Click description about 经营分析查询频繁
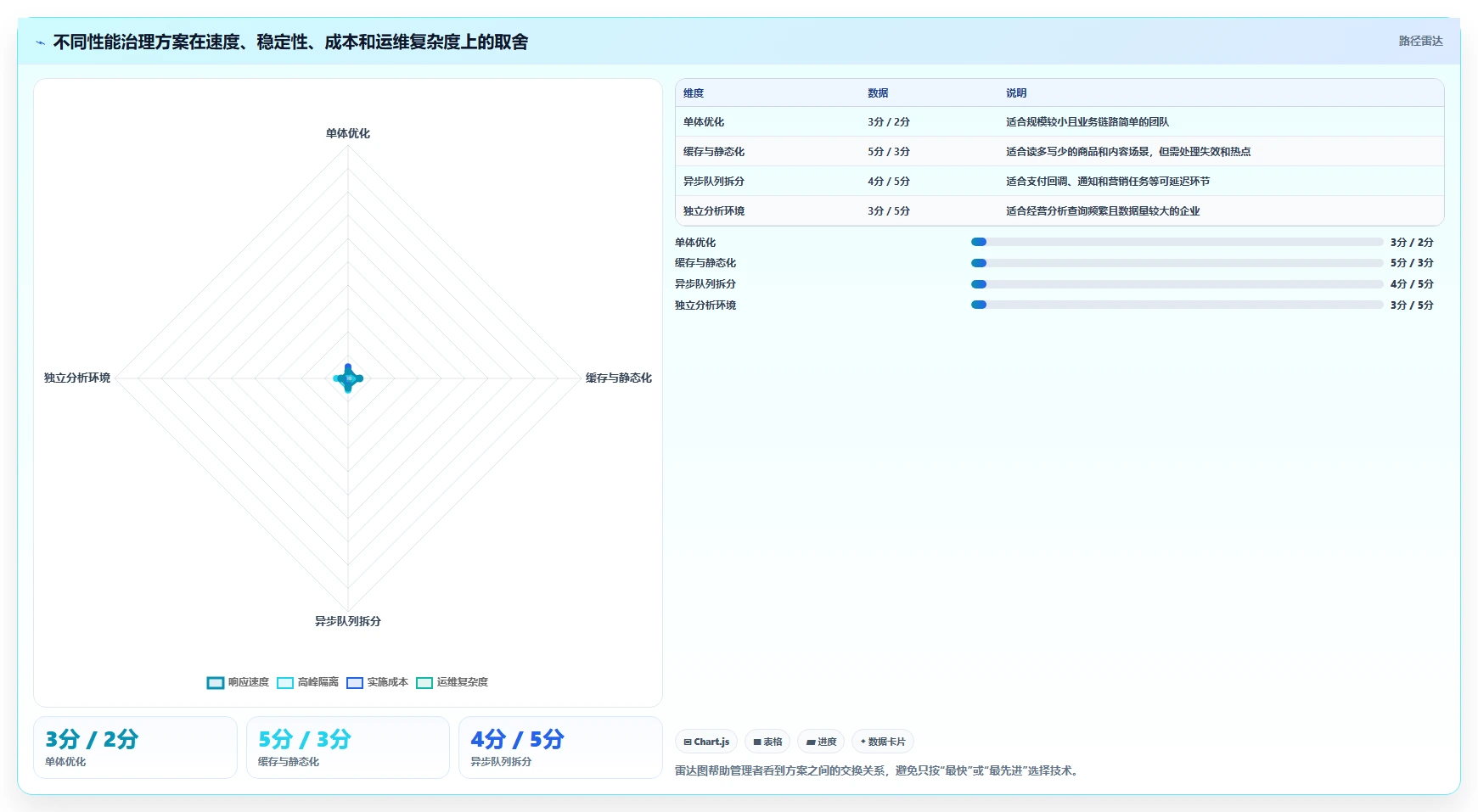The height and width of the screenshot is (812, 1478). tap(1103, 211)
